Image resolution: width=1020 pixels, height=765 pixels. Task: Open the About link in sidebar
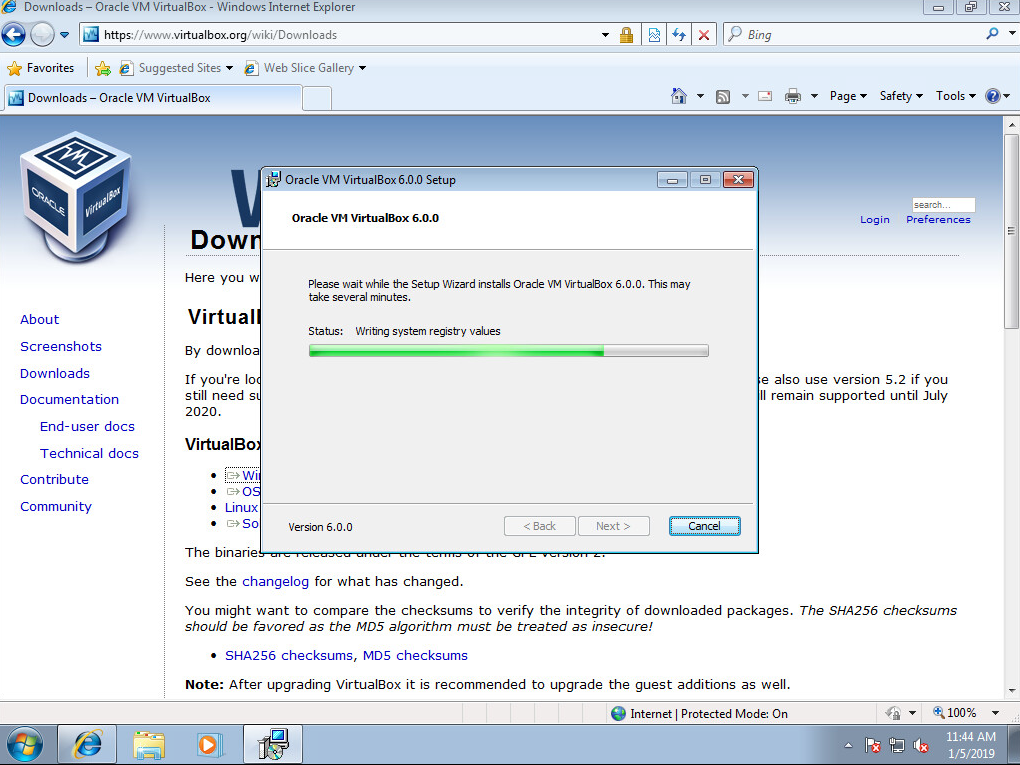pyautogui.click(x=39, y=319)
